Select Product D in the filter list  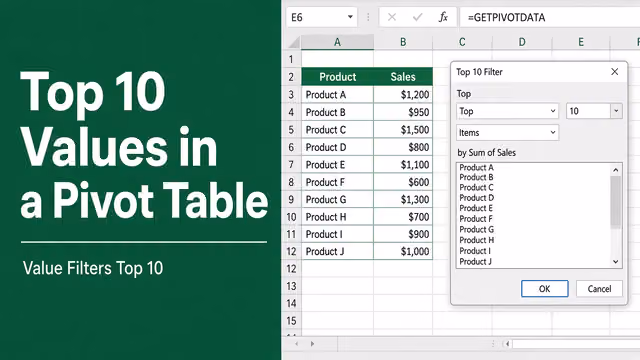[x=476, y=198]
